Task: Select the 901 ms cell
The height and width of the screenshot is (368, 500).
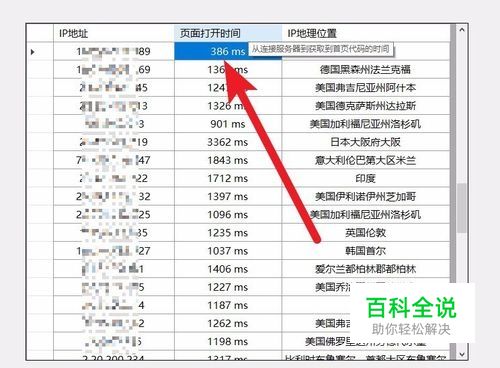Action: [228, 124]
